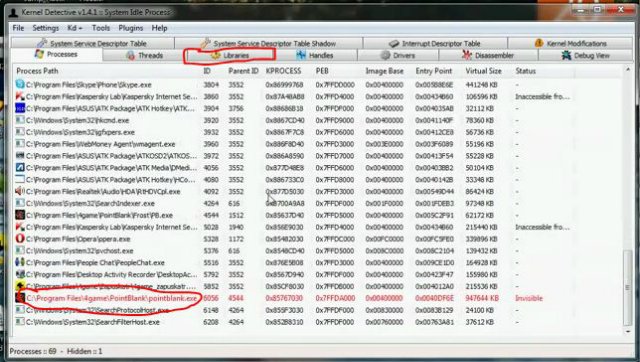Click the status bar Processes 69 text
Viewport: 640px width, 362px height.
pyautogui.click(x=33, y=351)
